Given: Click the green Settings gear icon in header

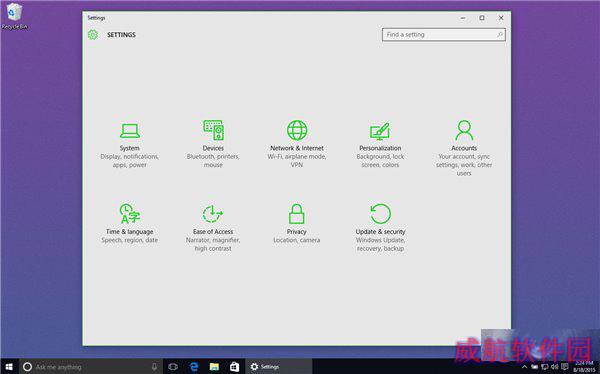Looking at the screenshot, I should pyautogui.click(x=93, y=34).
